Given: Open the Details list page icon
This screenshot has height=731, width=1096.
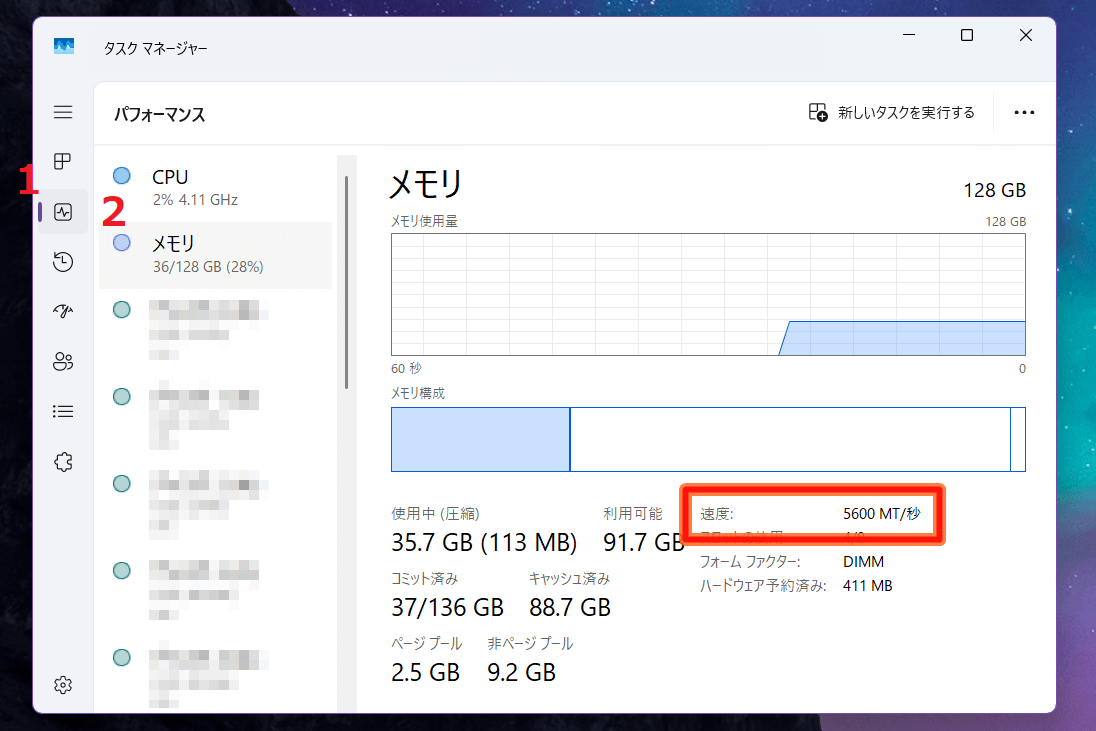Looking at the screenshot, I should coord(63,411).
